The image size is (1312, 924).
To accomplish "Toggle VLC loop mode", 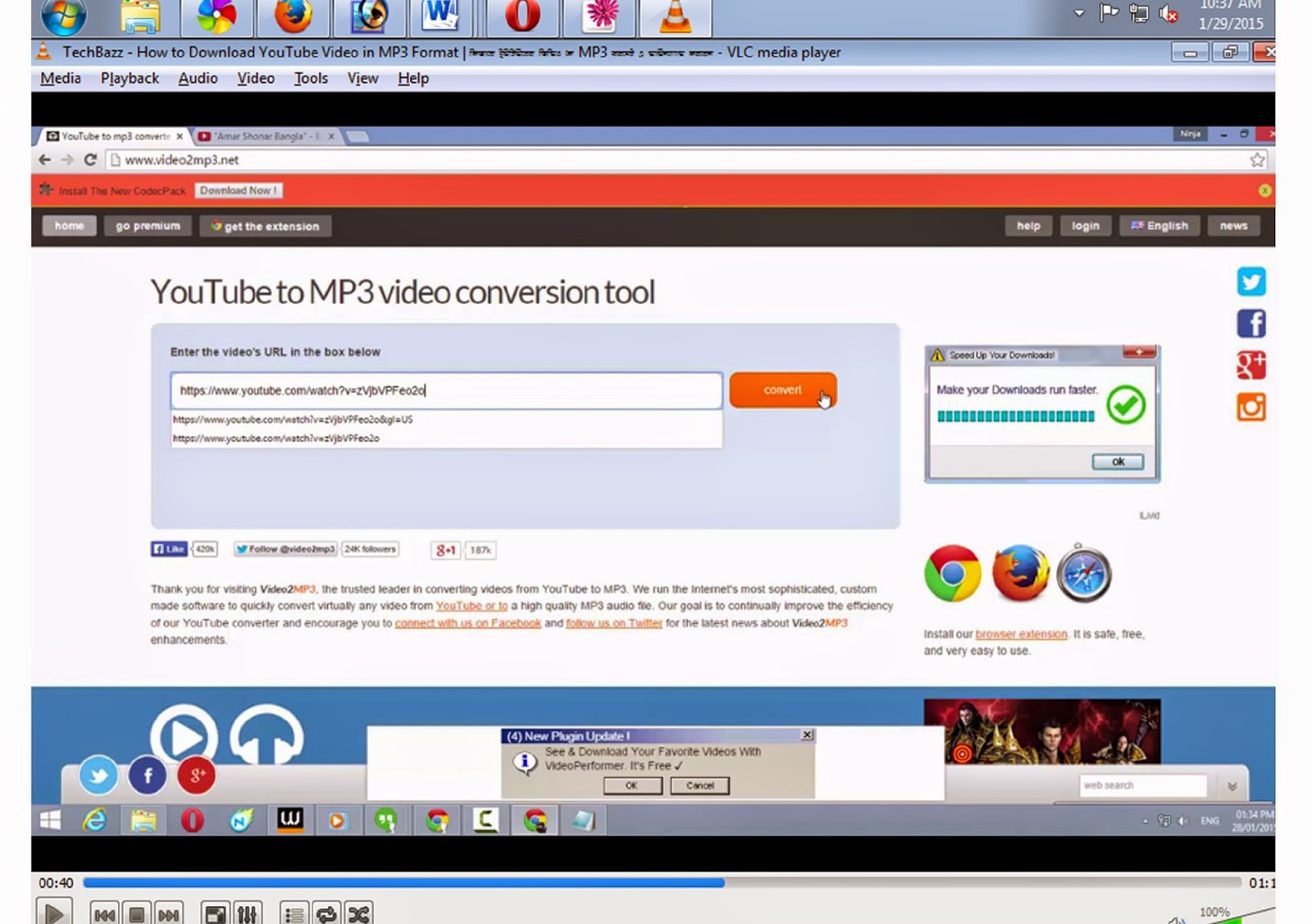I will pos(326,914).
